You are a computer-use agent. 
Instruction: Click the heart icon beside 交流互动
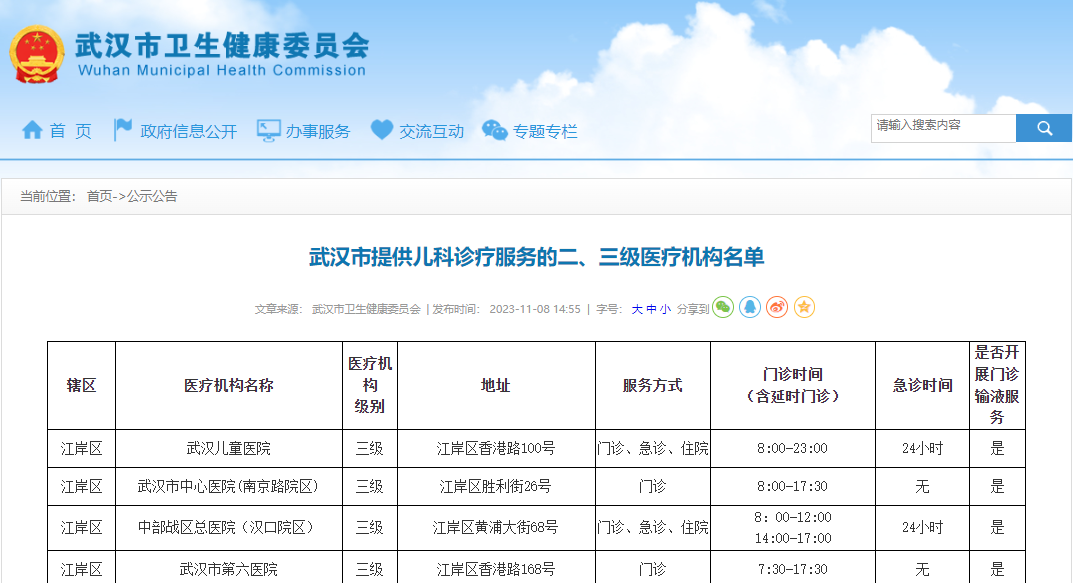(382, 128)
